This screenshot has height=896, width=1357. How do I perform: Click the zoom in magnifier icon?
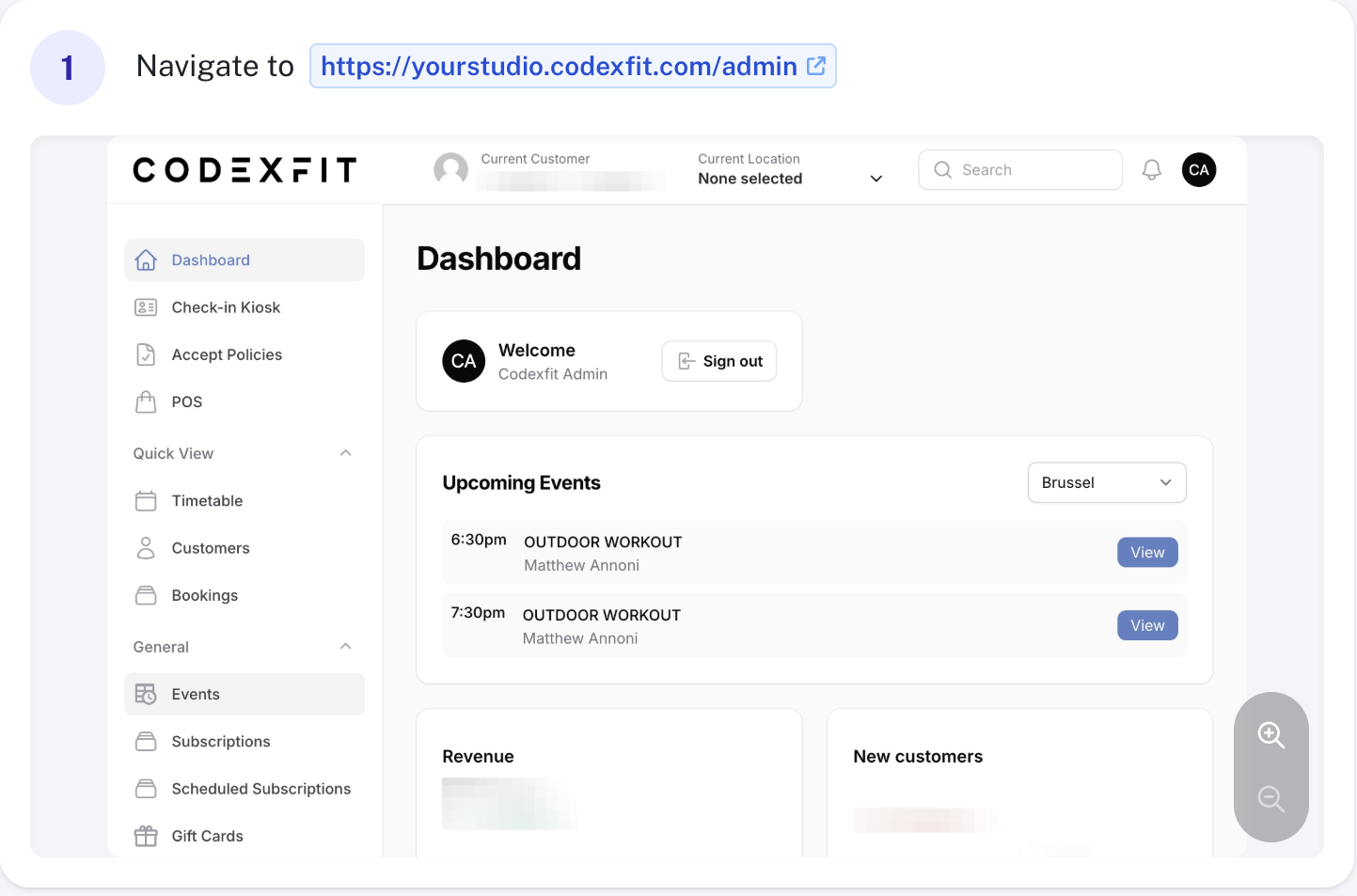click(1271, 735)
